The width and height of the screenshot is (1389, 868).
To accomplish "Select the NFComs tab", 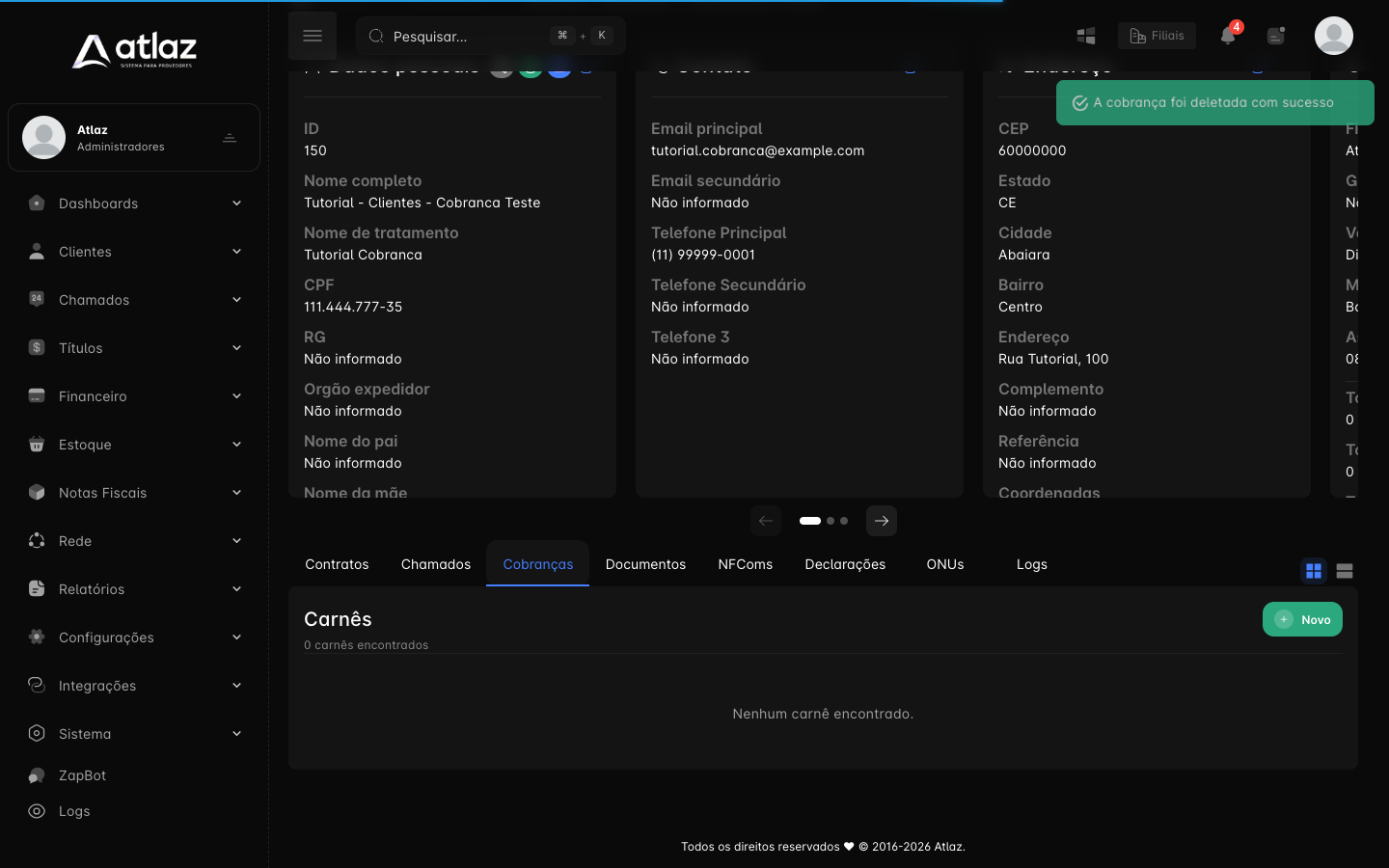I will pos(746,564).
